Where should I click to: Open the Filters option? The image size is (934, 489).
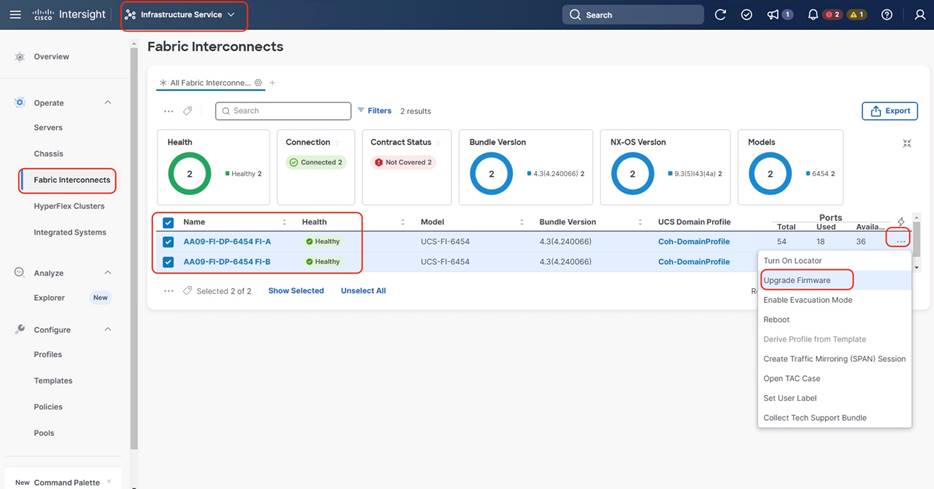[x=375, y=111]
